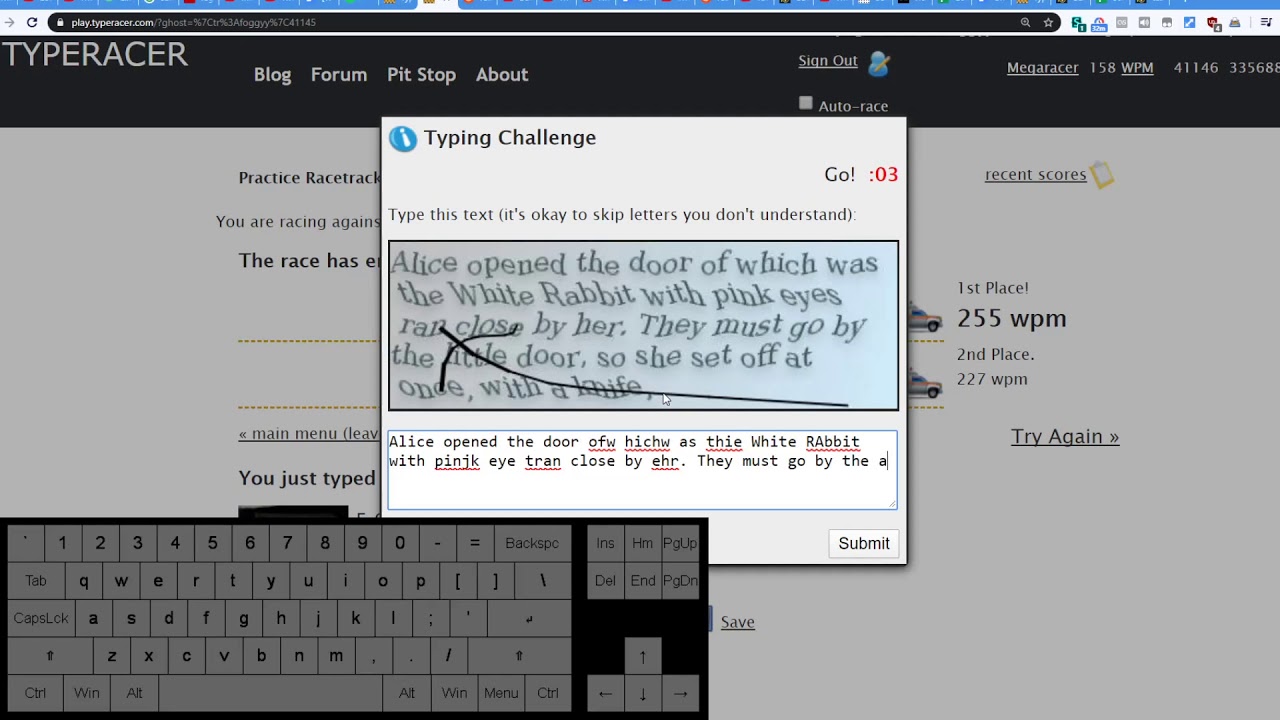Click the number 1 key on the on-screen keyboard

[62, 543]
